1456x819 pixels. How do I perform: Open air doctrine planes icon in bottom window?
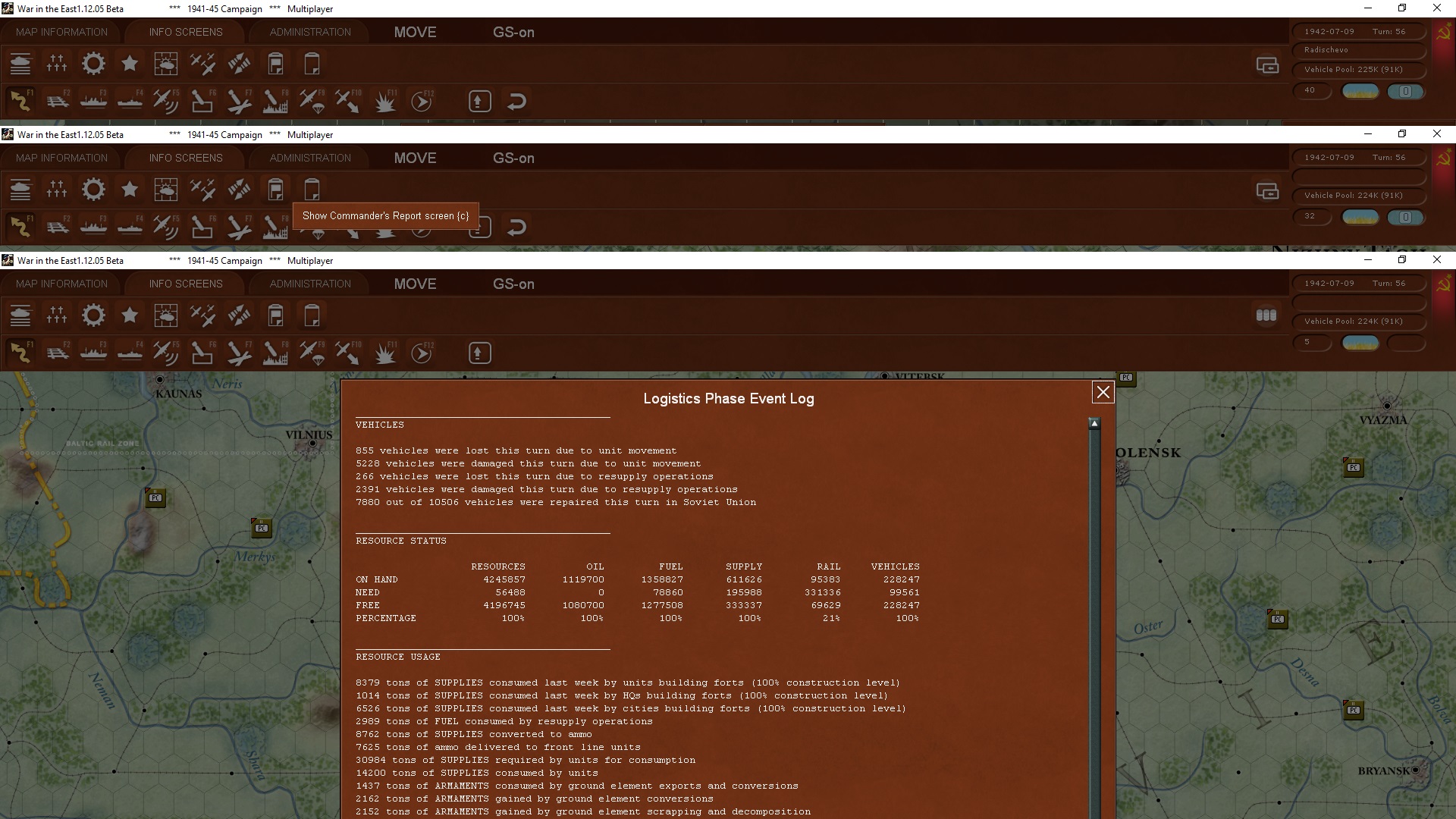point(202,315)
